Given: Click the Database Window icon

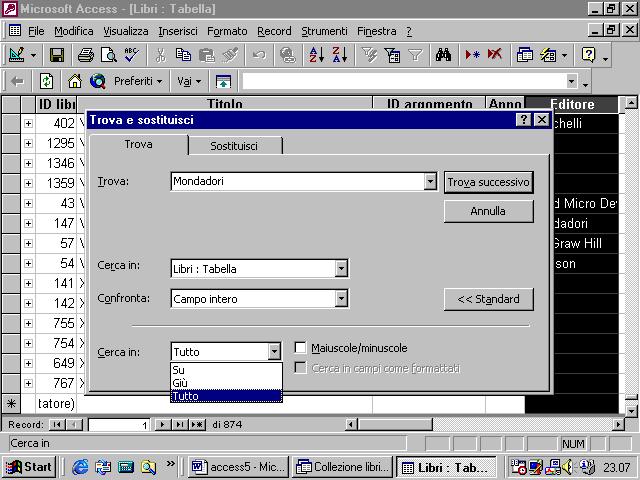Looking at the screenshot, I should pyautogui.click(x=524, y=55).
